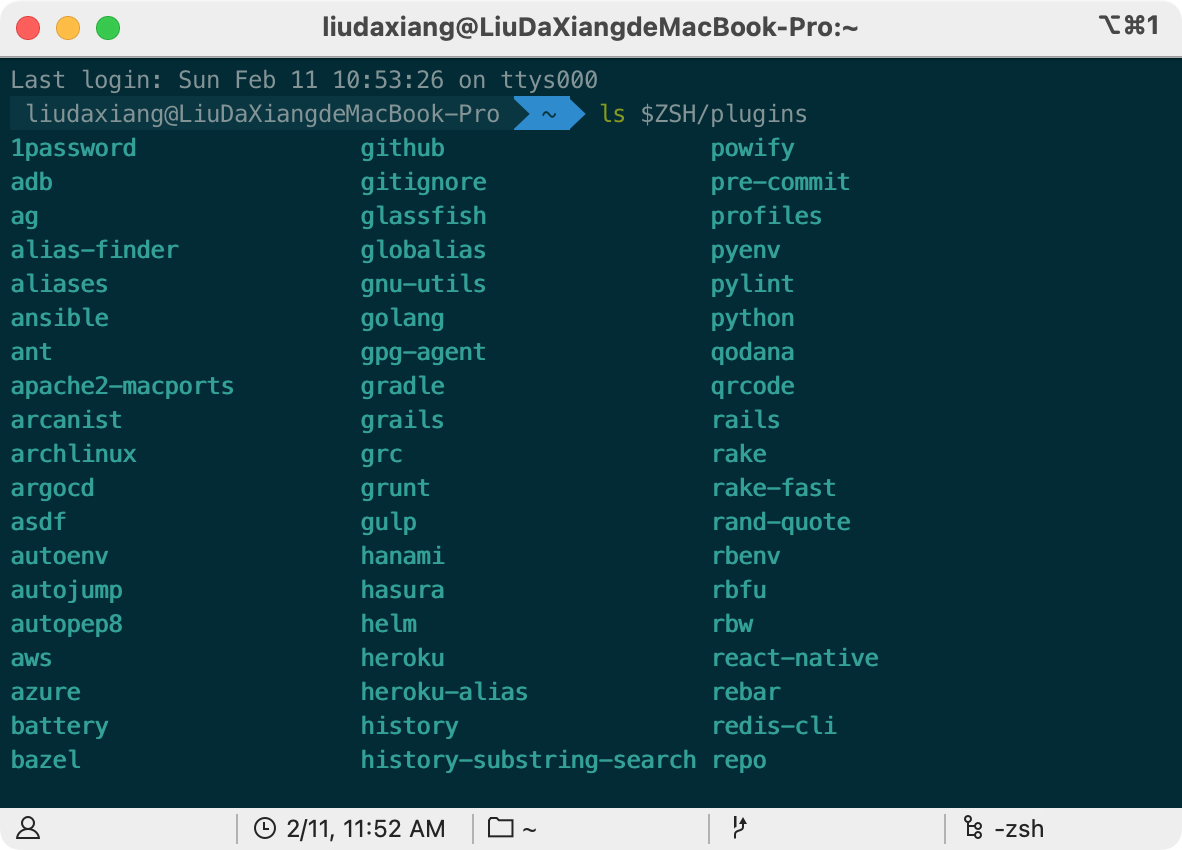Click the process tree icon beside -zsh
The image size is (1182, 850).
point(973,827)
